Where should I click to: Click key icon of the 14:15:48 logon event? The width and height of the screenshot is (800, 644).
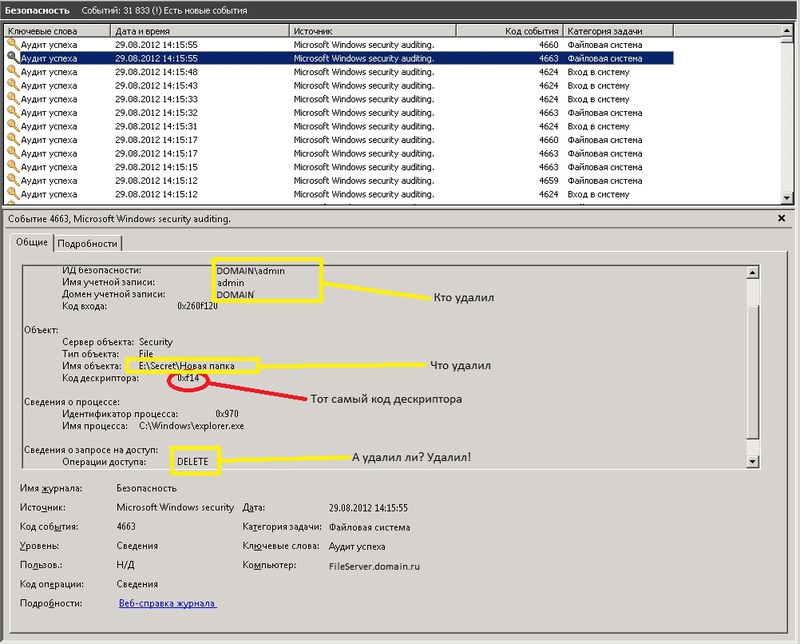click(x=13, y=72)
